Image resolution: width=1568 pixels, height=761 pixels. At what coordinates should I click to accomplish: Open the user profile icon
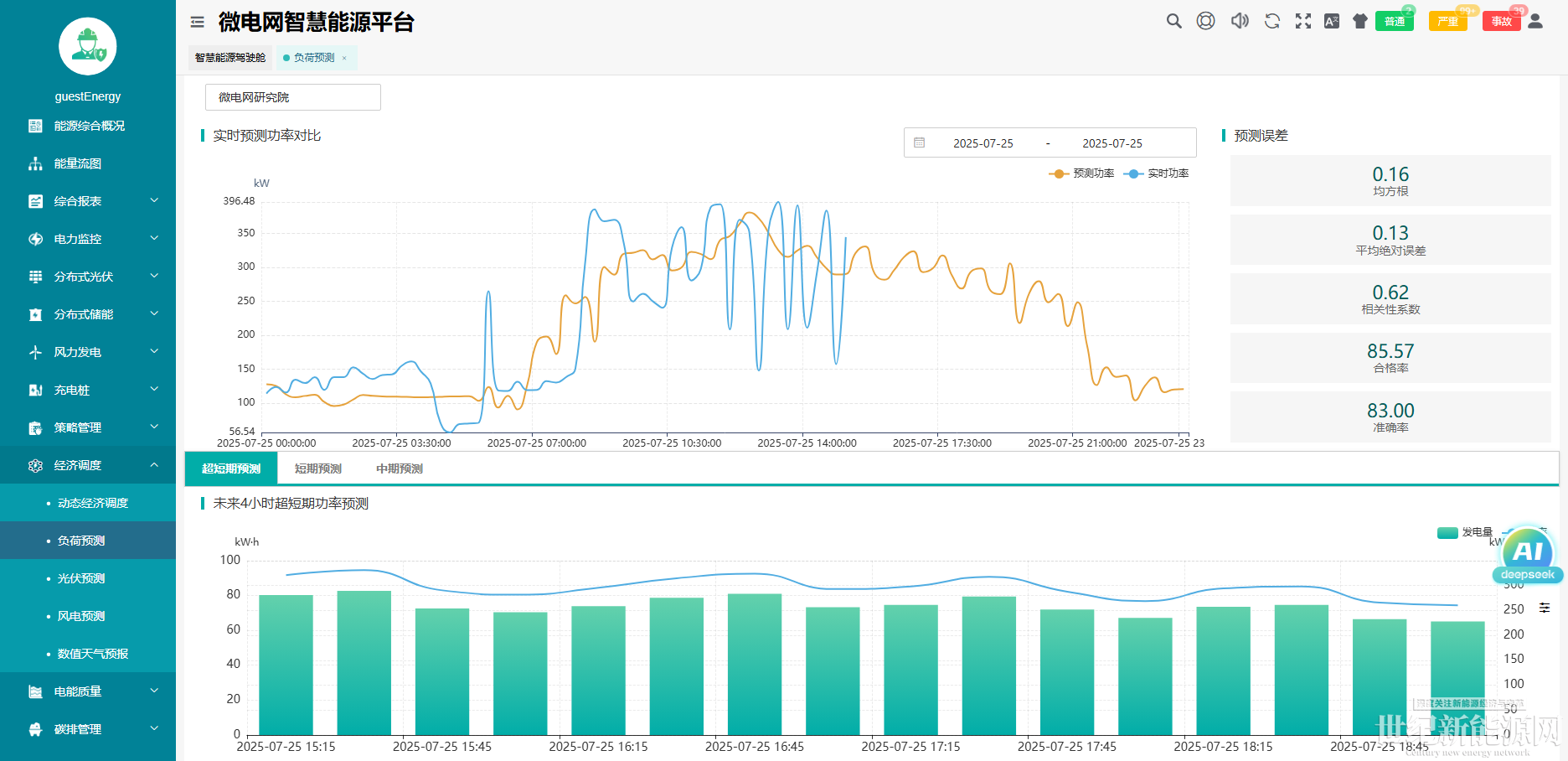tap(1535, 21)
